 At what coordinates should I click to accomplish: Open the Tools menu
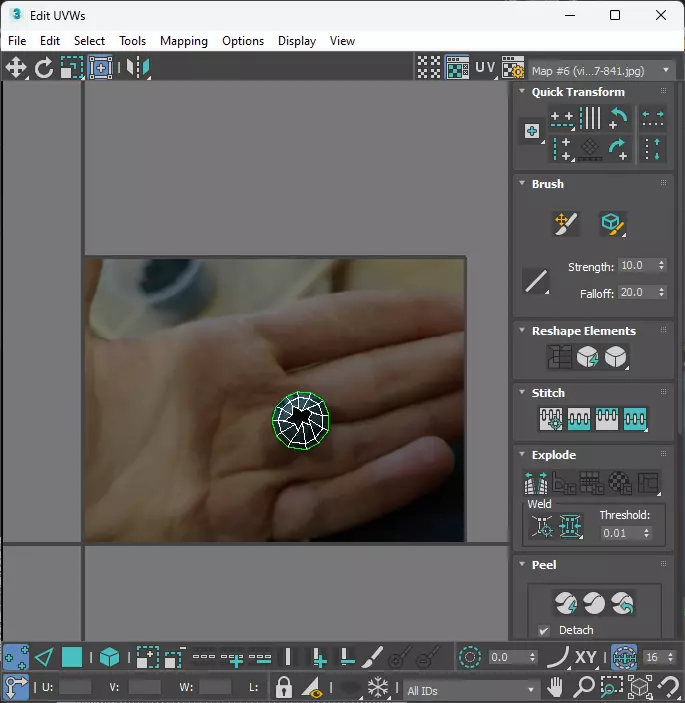(132, 41)
